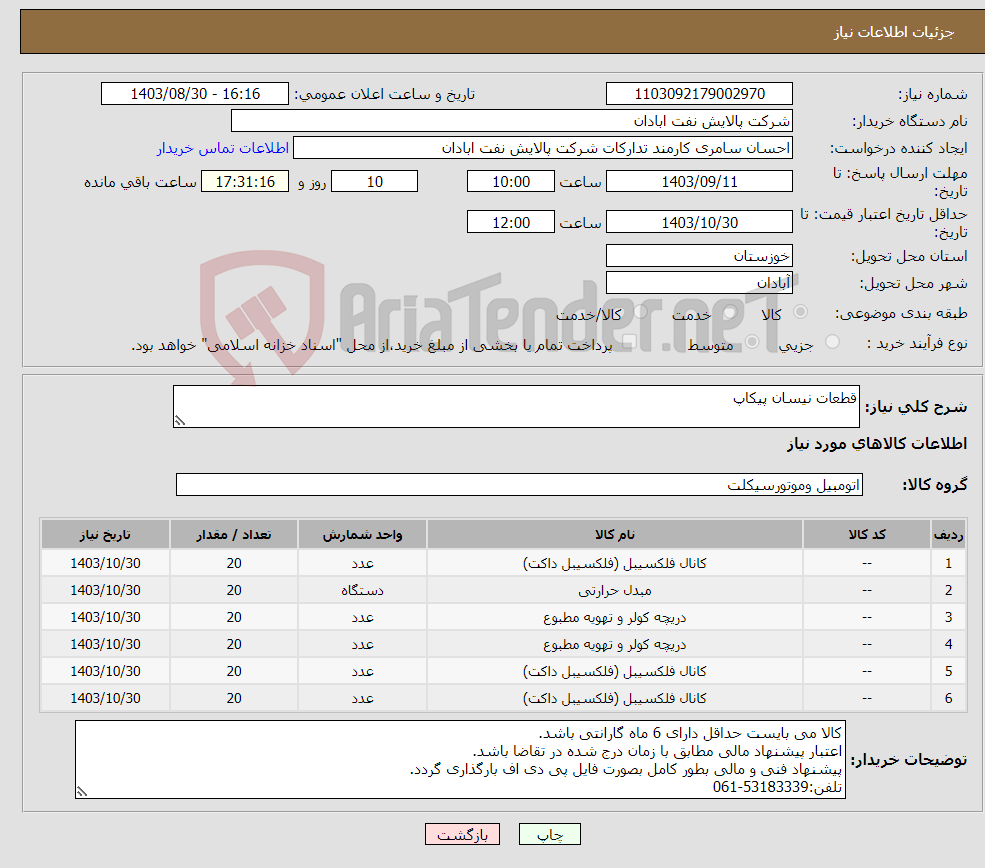Click the اطلاعات کالاهای مورد نیاز heading
The height and width of the screenshot is (868, 985).
[x=877, y=444]
